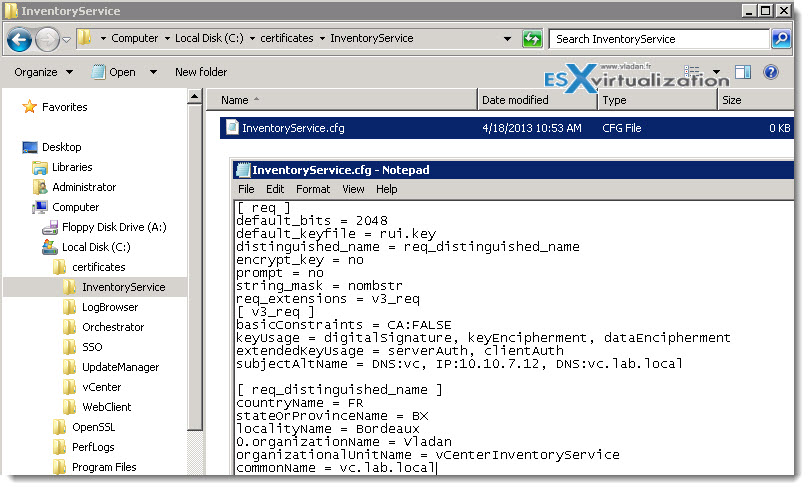This screenshot has width=809, height=490.
Task: Click the InventoryService.cfg file icon
Action: (232, 127)
